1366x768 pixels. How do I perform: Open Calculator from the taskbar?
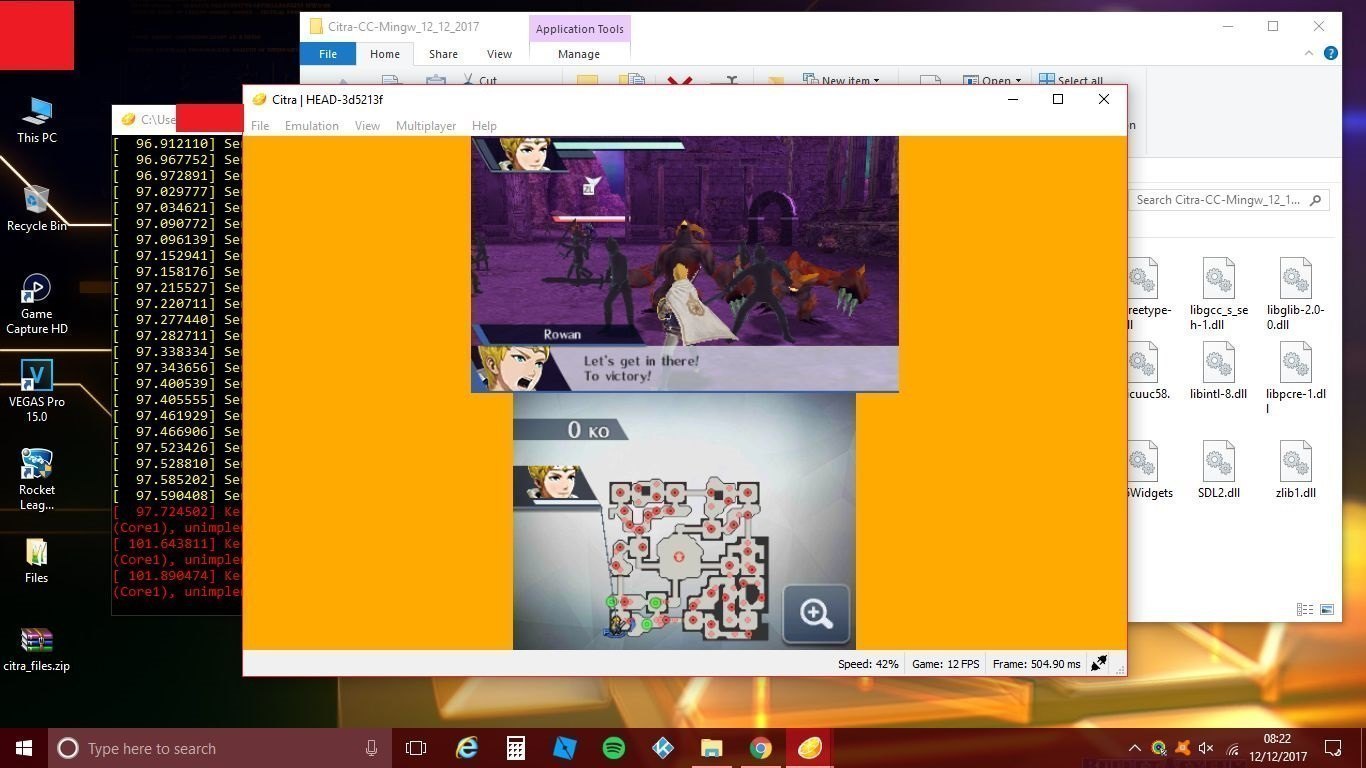point(516,748)
